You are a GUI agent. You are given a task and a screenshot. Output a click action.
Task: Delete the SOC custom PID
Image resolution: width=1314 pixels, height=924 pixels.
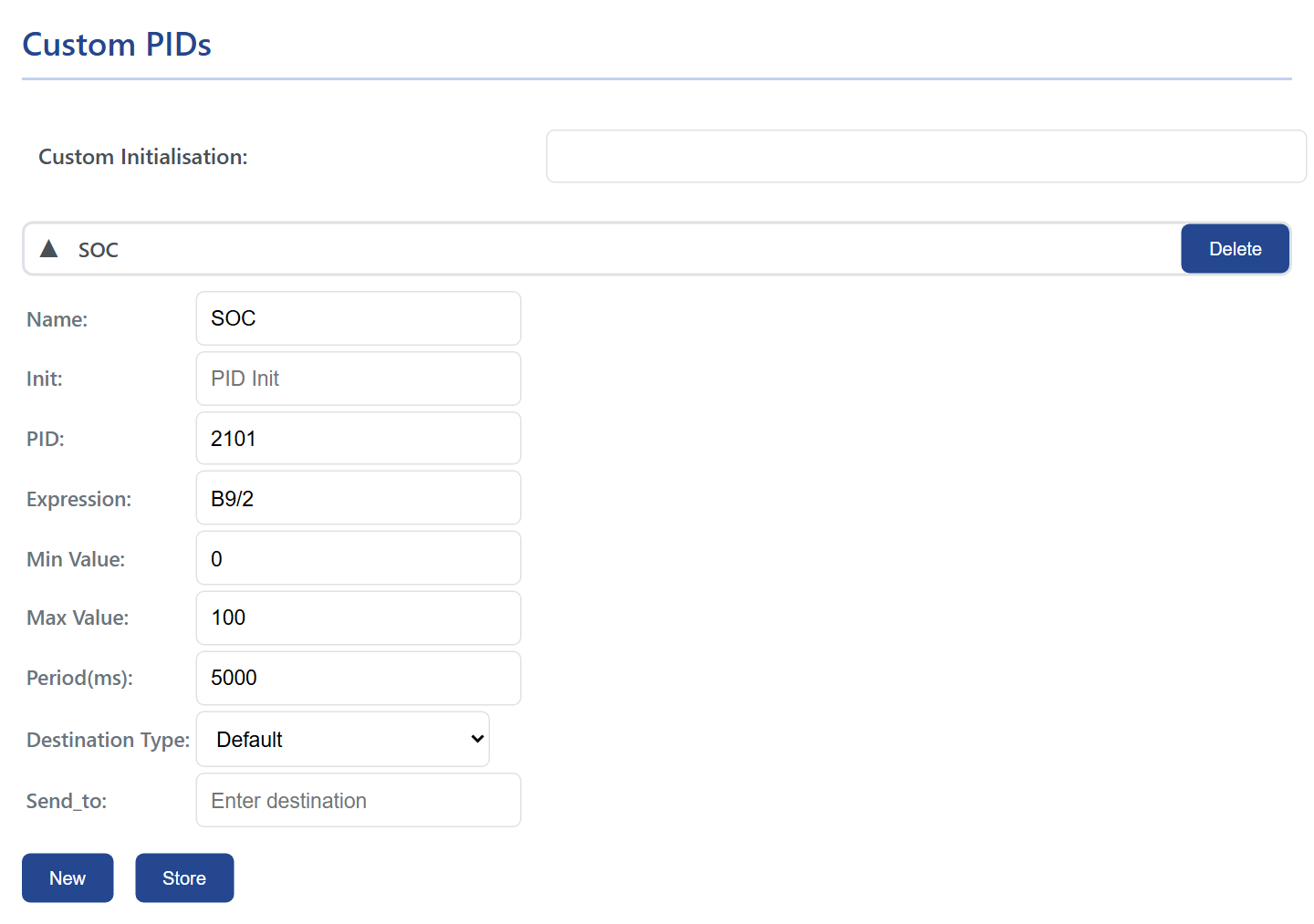1235,249
